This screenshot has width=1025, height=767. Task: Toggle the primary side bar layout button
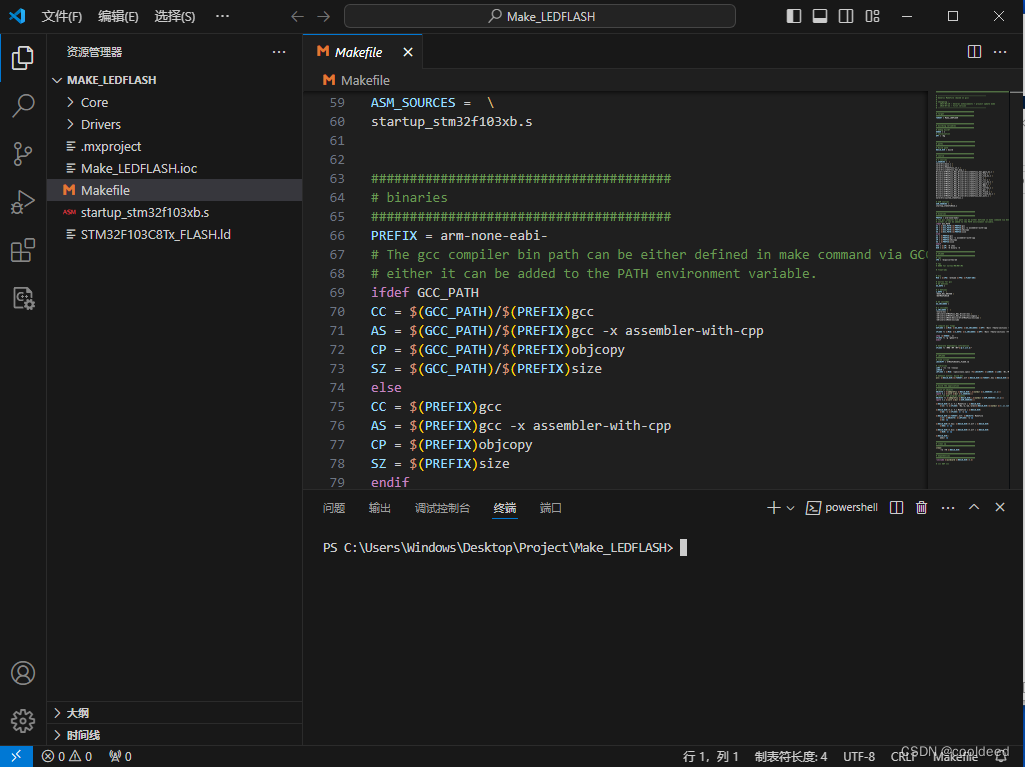tap(794, 16)
